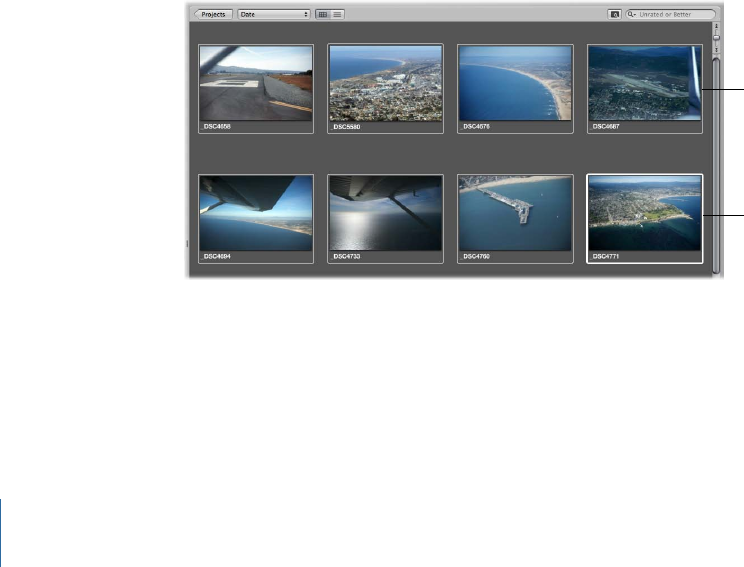The width and height of the screenshot is (744, 567).
Task: Click the _DSC4658 version name label
Action: pos(216,127)
